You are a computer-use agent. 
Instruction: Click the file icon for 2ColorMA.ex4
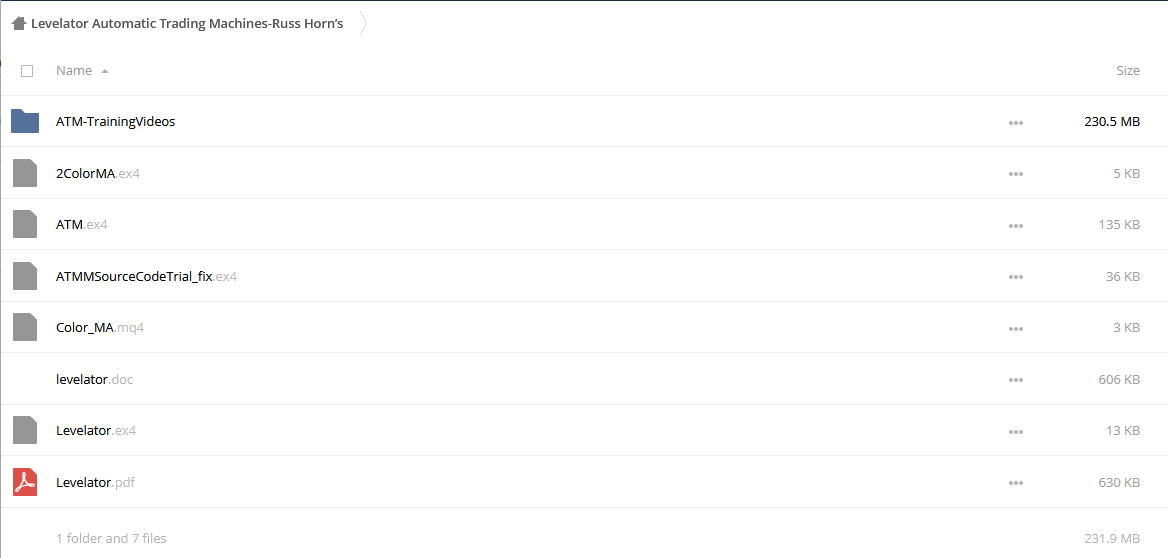click(x=25, y=173)
